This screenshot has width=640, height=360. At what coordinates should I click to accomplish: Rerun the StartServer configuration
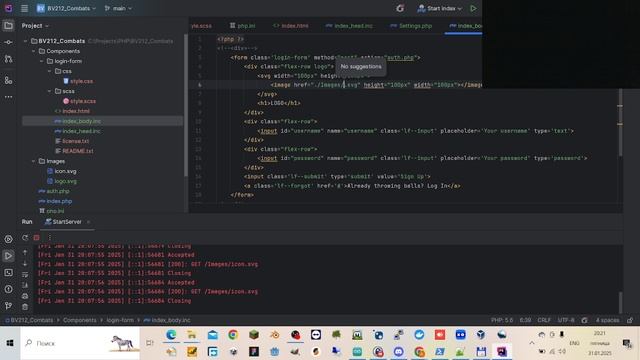(25, 238)
